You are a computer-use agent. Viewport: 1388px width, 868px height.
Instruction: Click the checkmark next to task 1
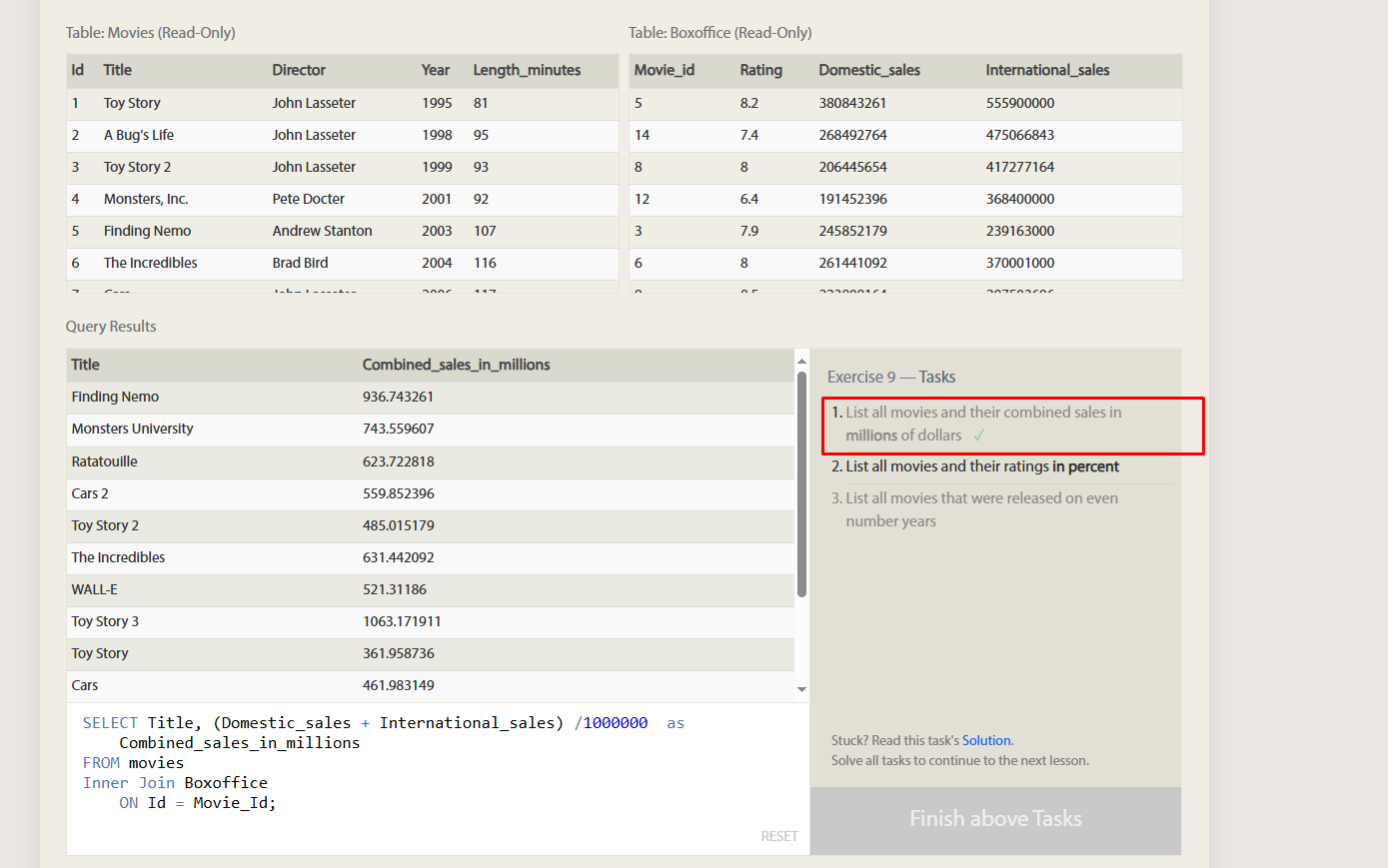click(979, 435)
